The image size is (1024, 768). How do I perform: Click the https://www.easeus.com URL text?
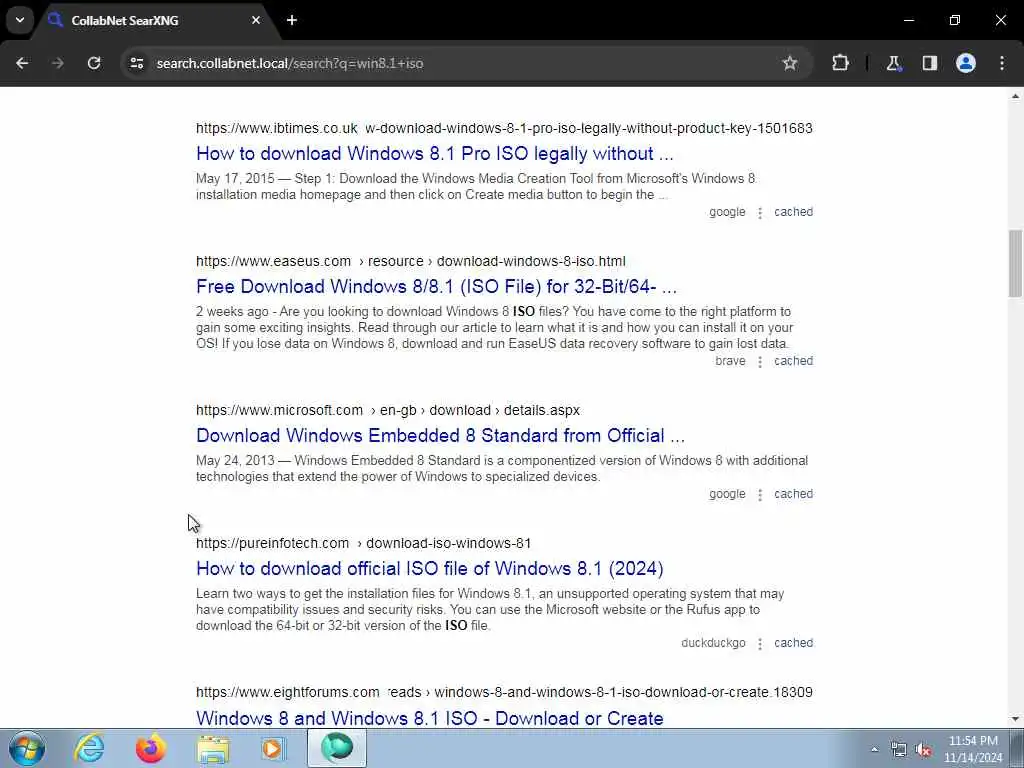(x=273, y=261)
